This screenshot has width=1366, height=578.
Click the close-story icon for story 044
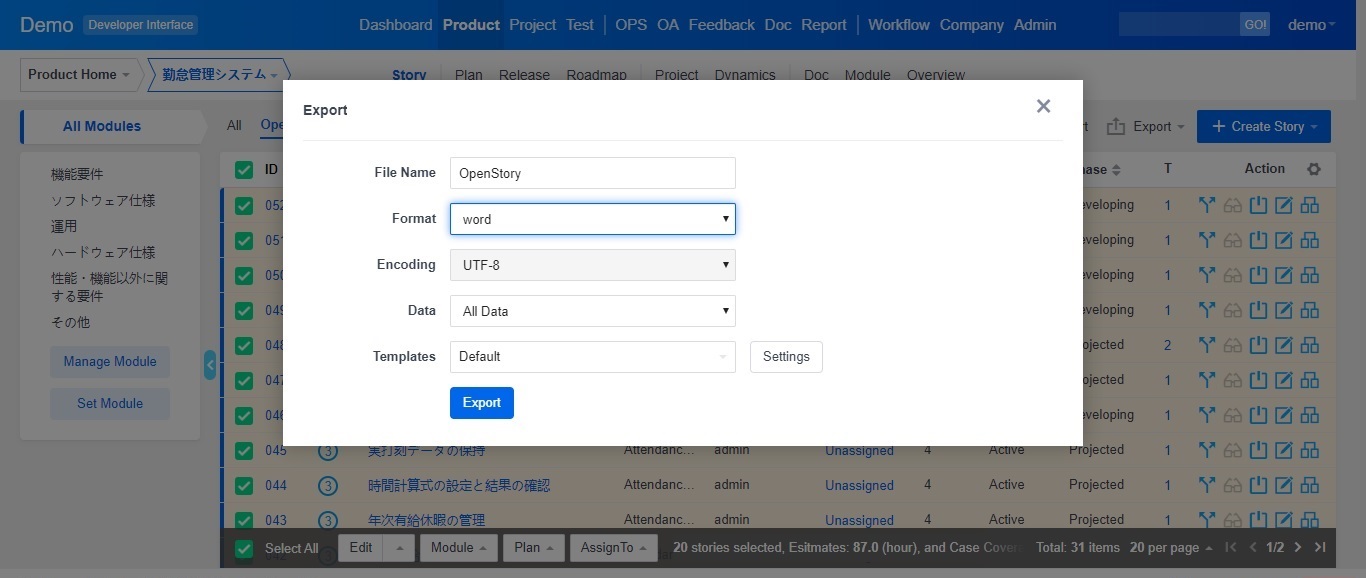point(1258,485)
